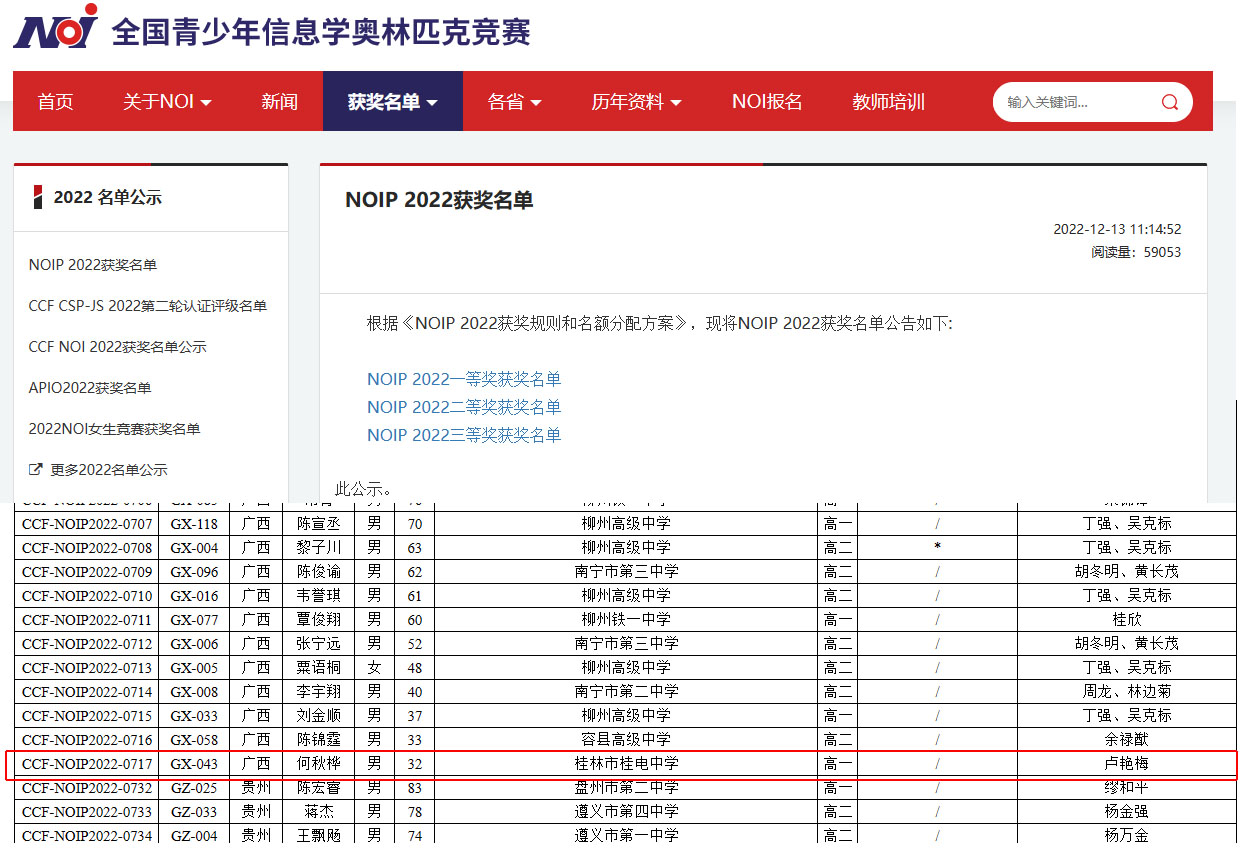This screenshot has width=1251, height=850.
Task: Open NOIP 2022二等奖获奖名单 link
Action: pos(464,407)
